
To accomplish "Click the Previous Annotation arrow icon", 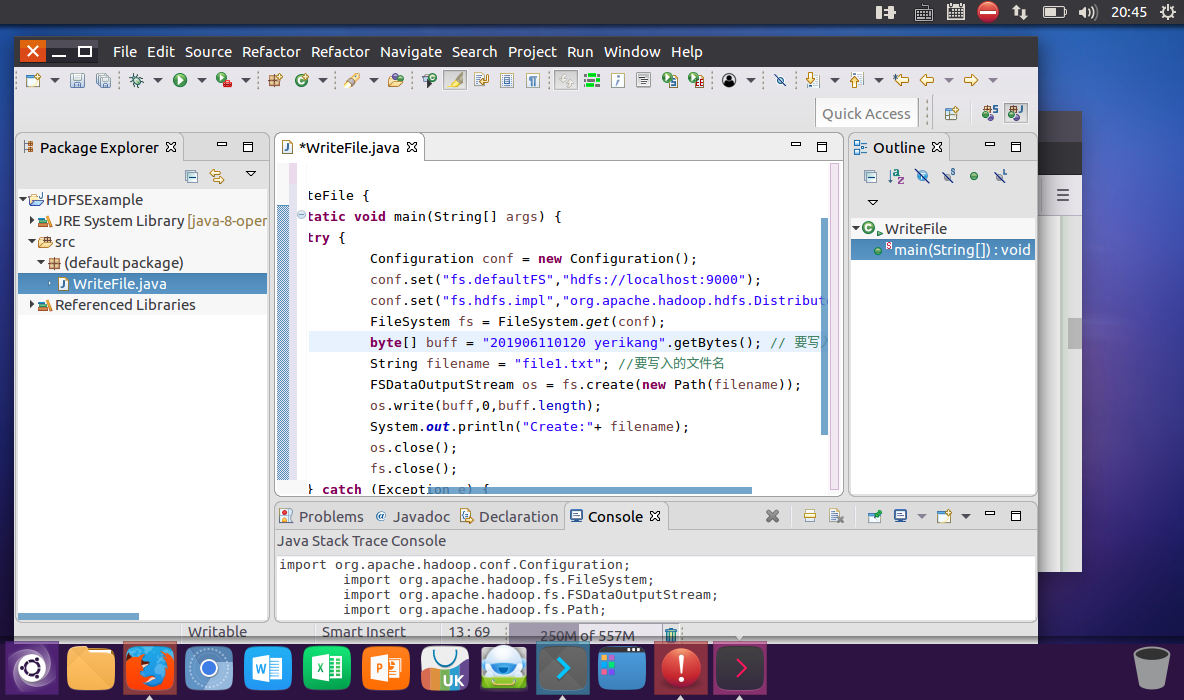I will pyautogui.click(x=856, y=80).
